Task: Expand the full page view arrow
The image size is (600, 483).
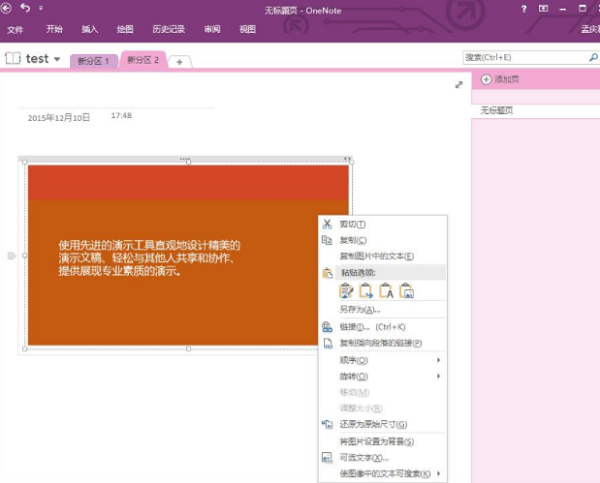Action: 458,85
